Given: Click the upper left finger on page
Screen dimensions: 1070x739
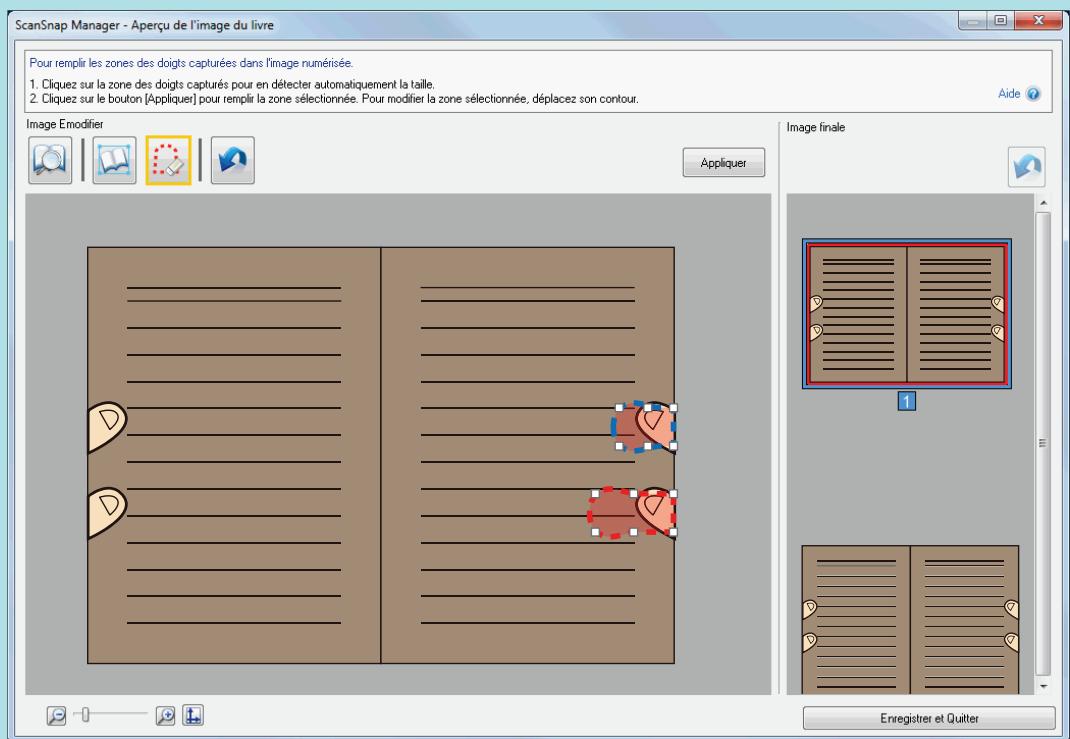Looking at the screenshot, I should (x=107, y=426).
